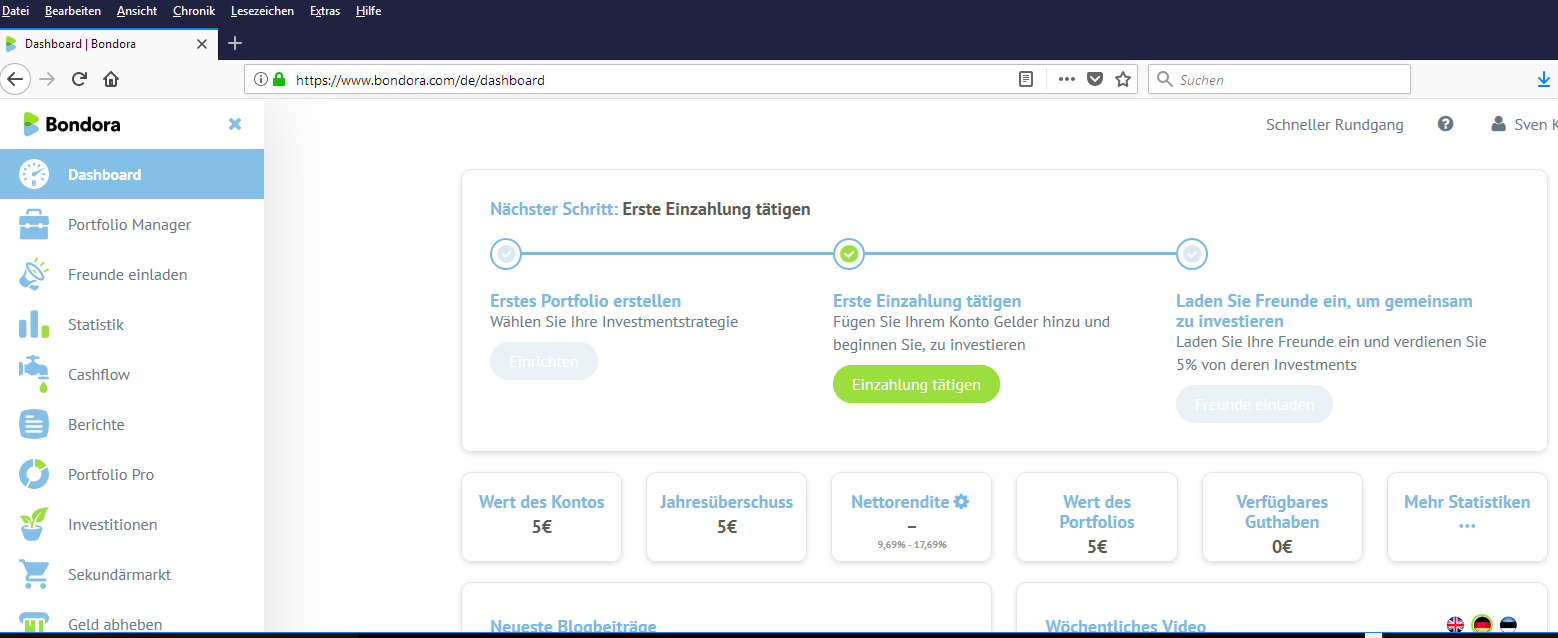
Task: Click the Portfolio Pro donut icon
Action: 34,474
